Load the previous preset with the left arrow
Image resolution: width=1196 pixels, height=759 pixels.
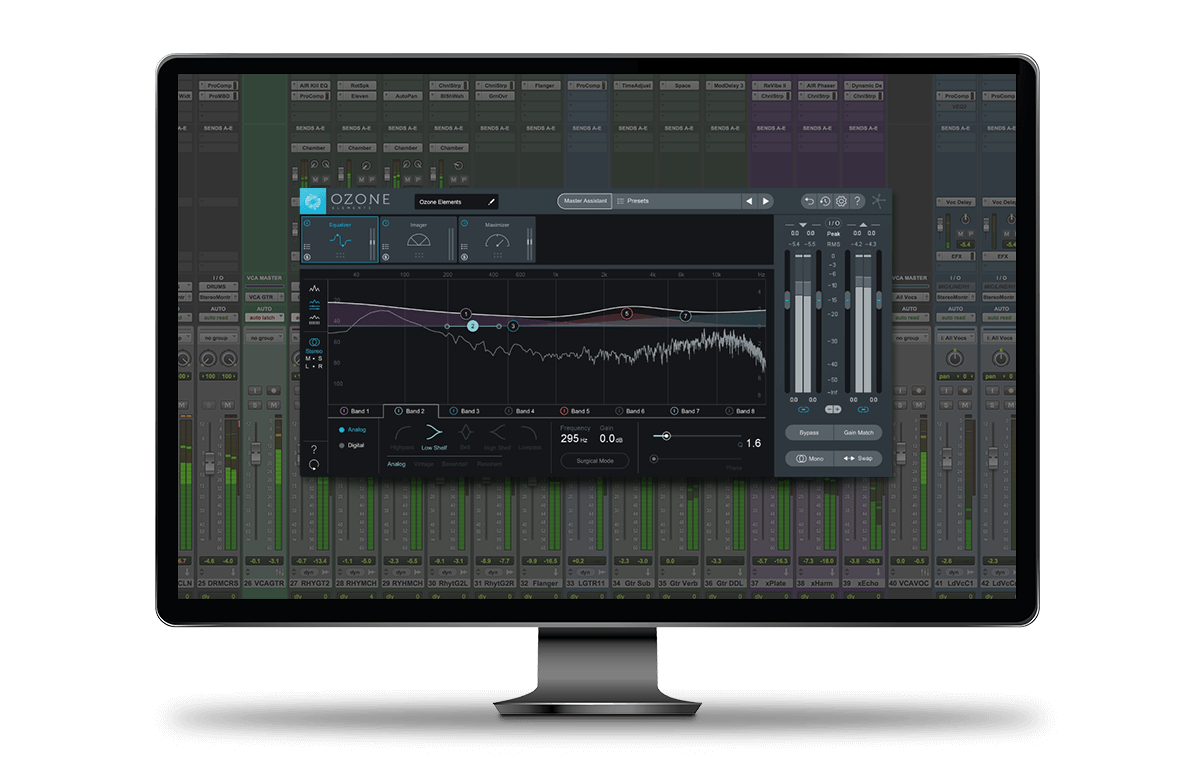coord(749,201)
